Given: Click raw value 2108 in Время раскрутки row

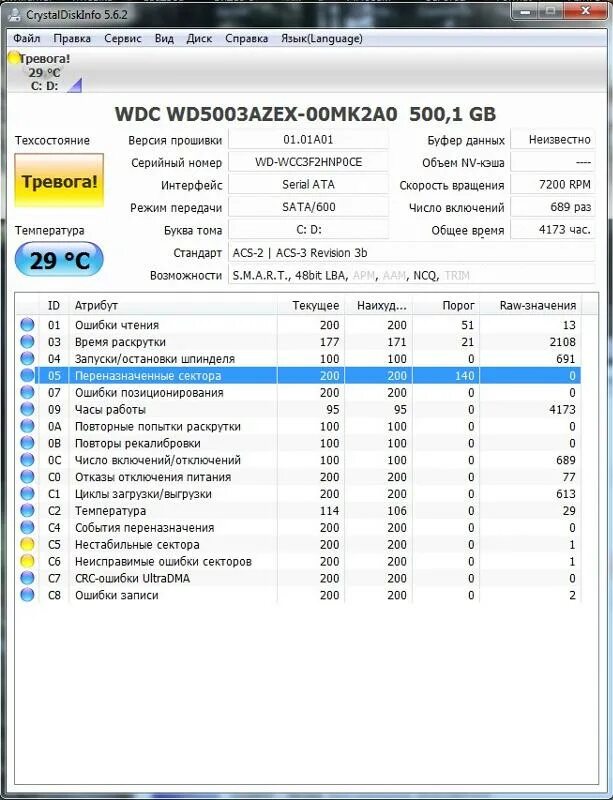Looking at the screenshot, I should point(562,342).
